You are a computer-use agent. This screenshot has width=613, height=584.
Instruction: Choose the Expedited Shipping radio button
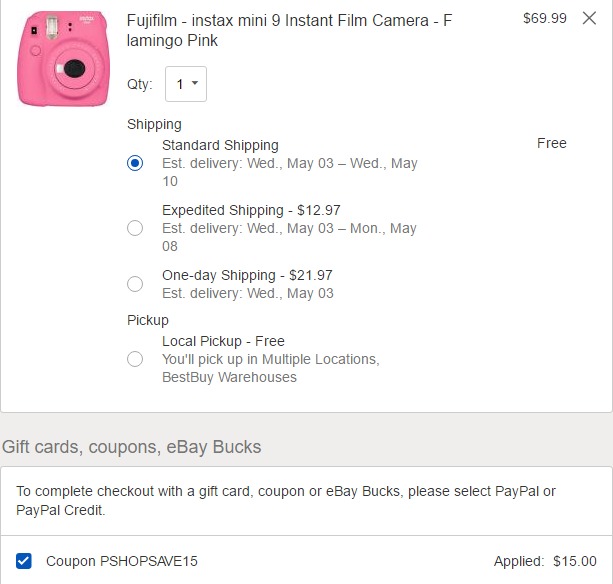tap(135, 228)
